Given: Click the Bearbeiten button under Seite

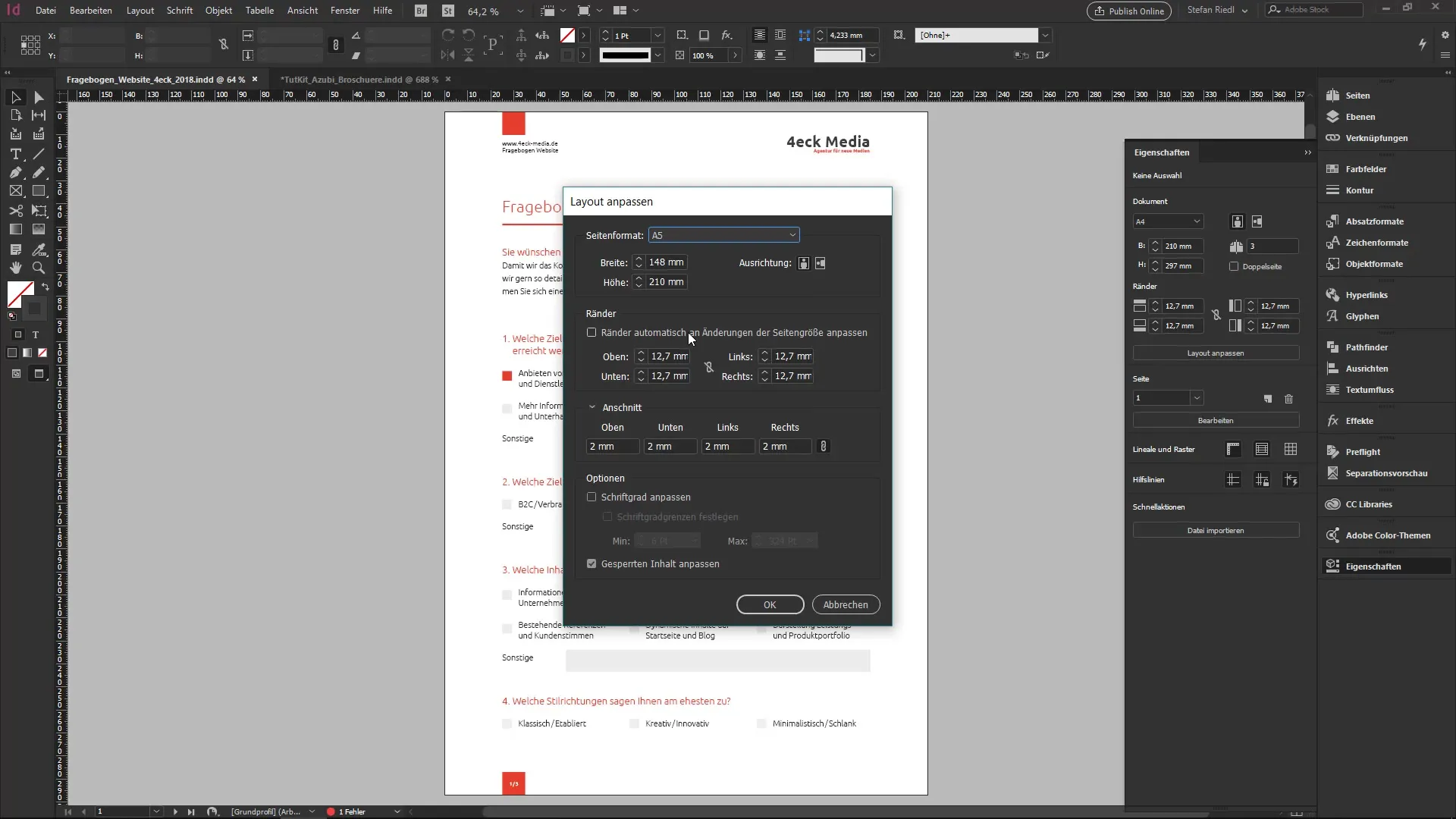Looking at the screenshot, I should (x=1216, y=420).
